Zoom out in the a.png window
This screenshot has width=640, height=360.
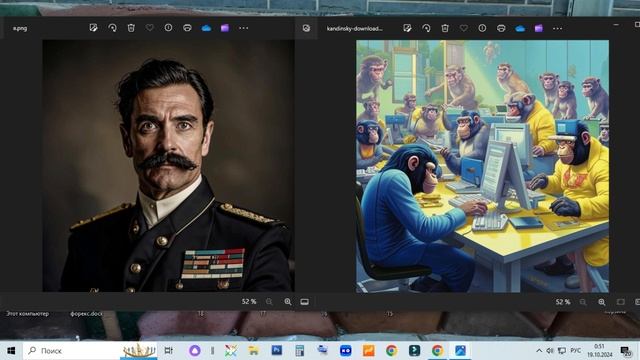[269, 302]
